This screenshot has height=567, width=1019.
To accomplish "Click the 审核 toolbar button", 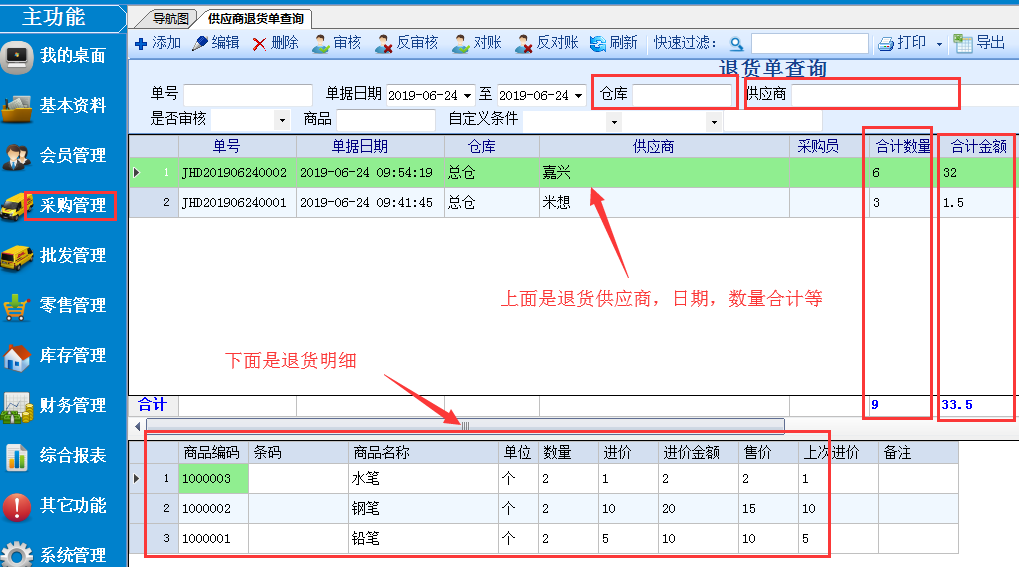I will pos(337,43).
